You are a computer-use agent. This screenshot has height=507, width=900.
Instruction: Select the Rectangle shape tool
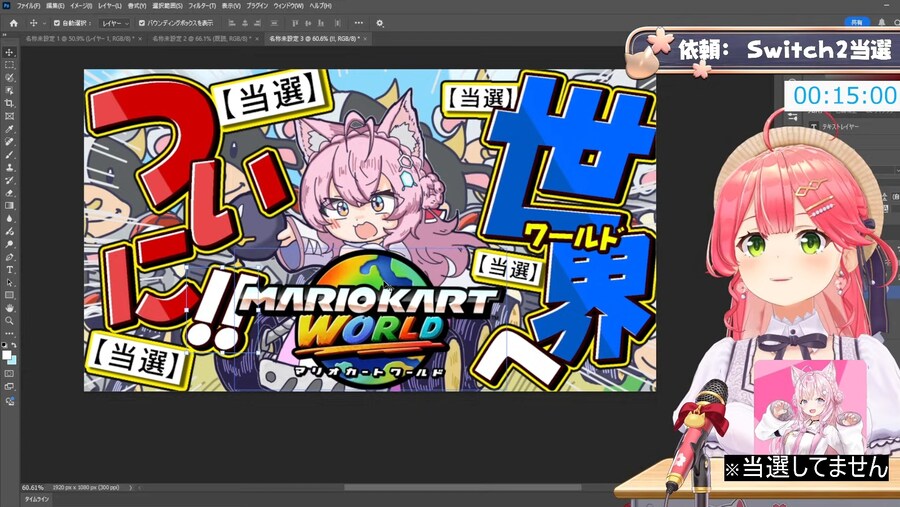pos(9,295)
